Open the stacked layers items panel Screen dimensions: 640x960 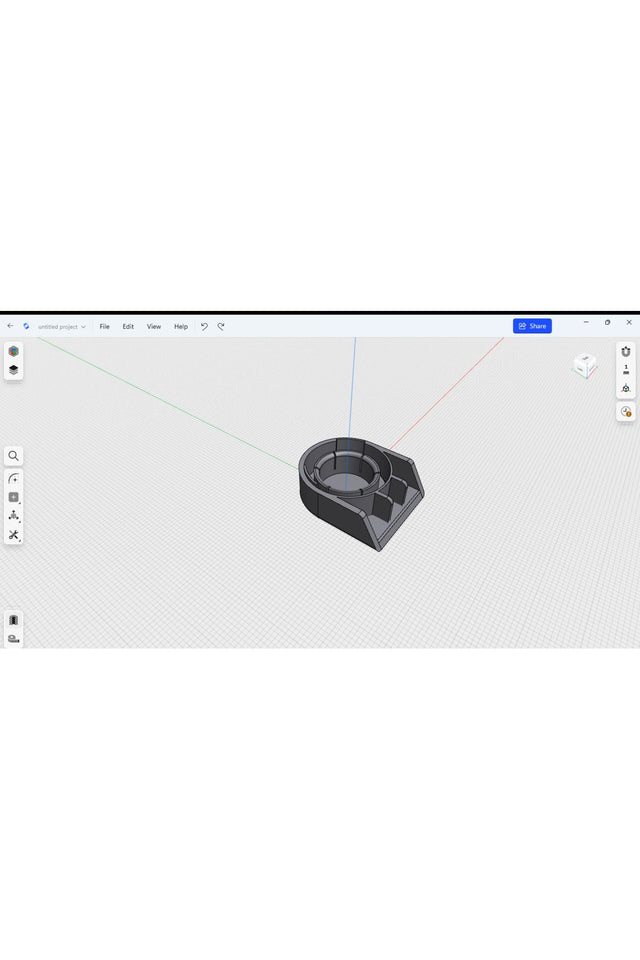point(13,370)
